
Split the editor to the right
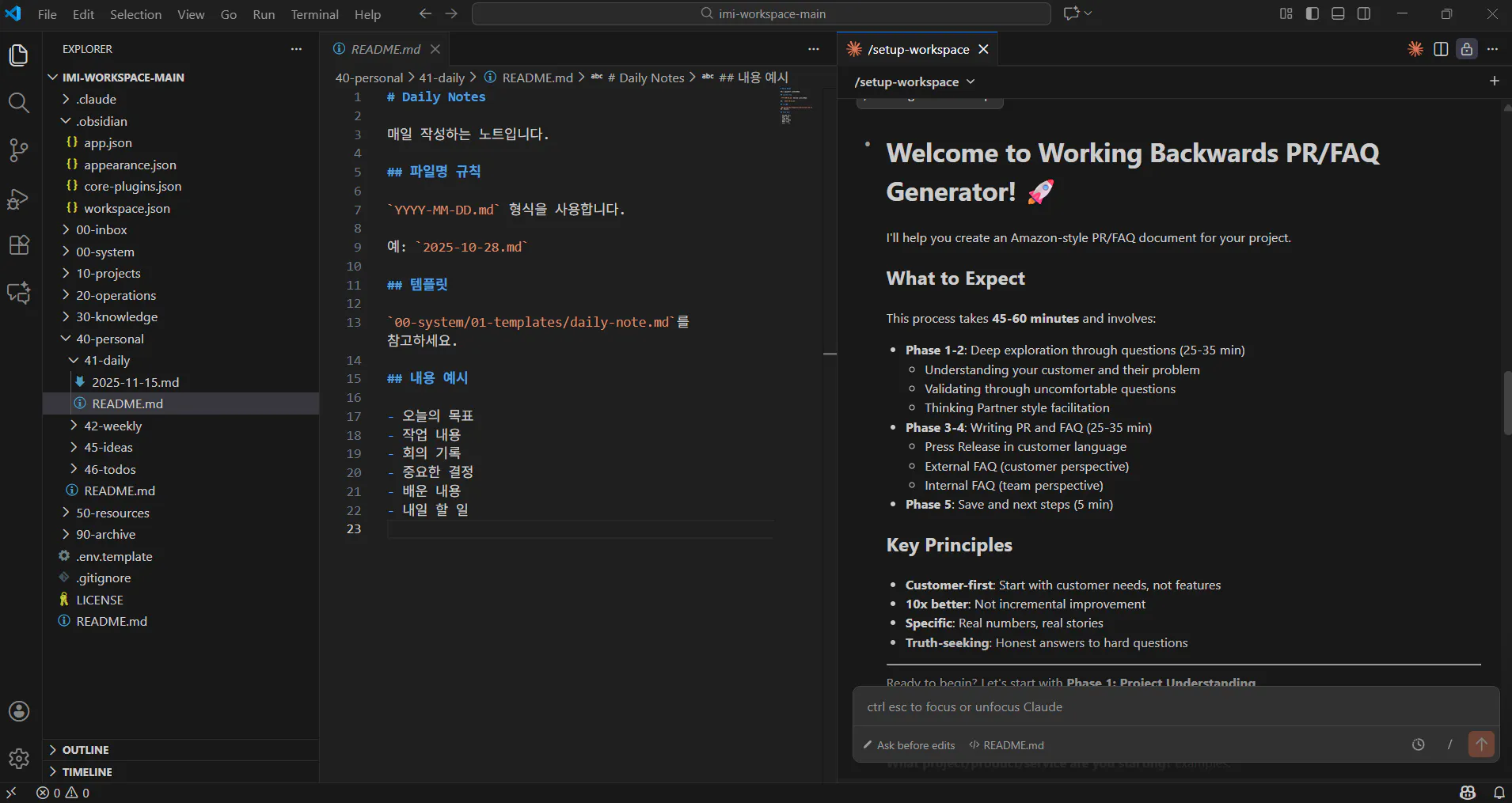pyautogui.click(x=1441, y=49)
